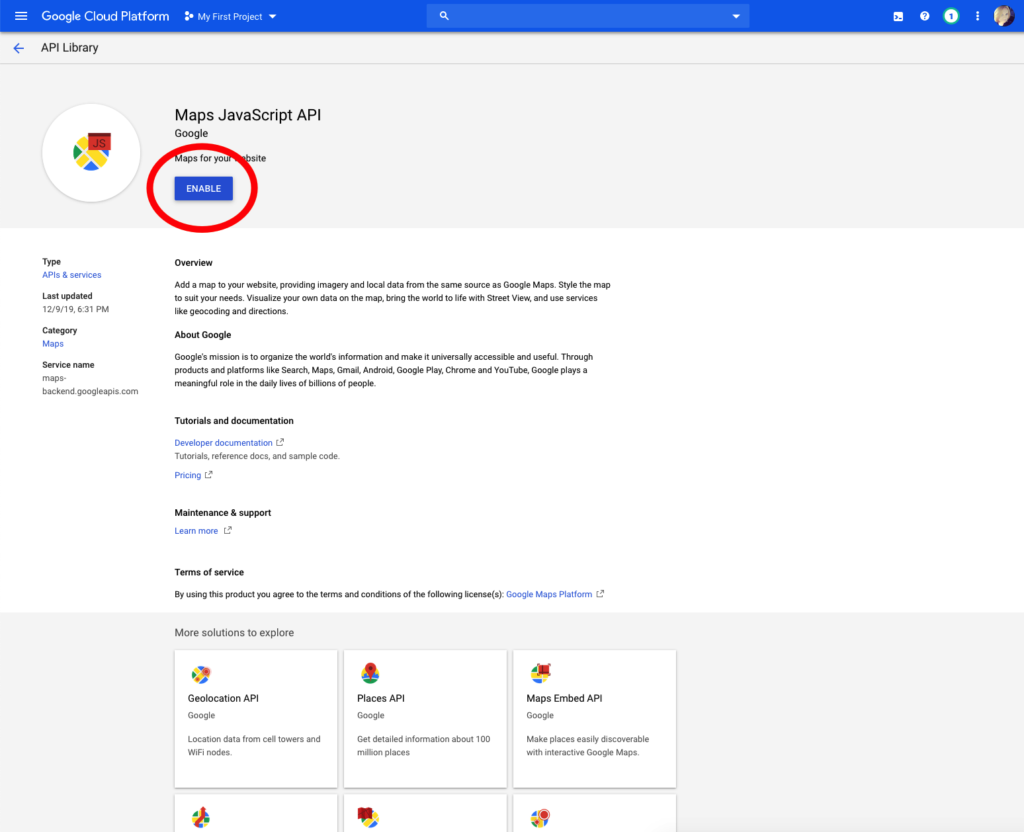Click the Places API card icon

pyautogui.click(x=370, y=673)
